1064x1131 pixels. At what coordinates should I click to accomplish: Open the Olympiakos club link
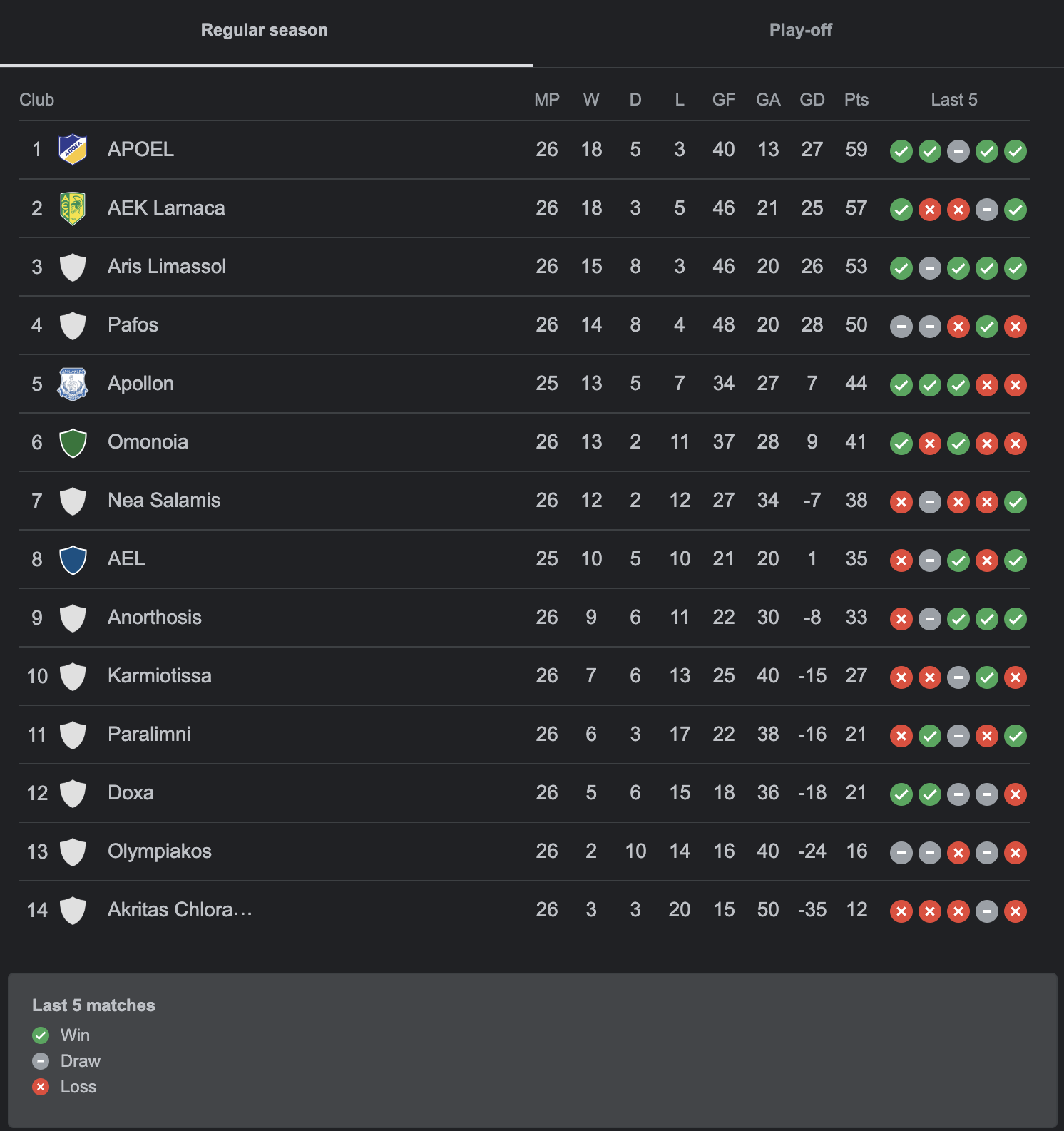pyautogui.click(x=160, y=851)
